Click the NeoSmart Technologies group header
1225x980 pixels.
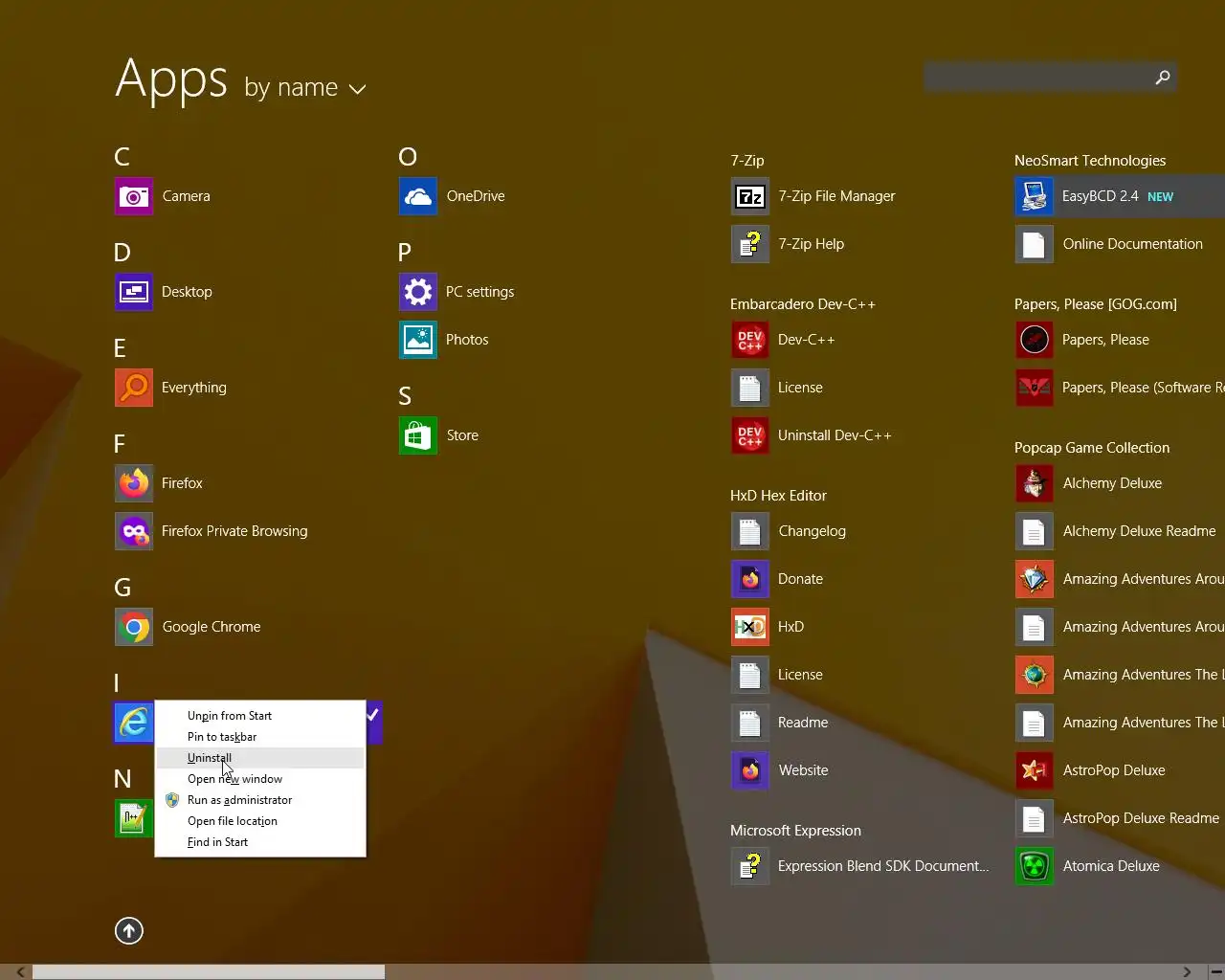click(1090, 161)
